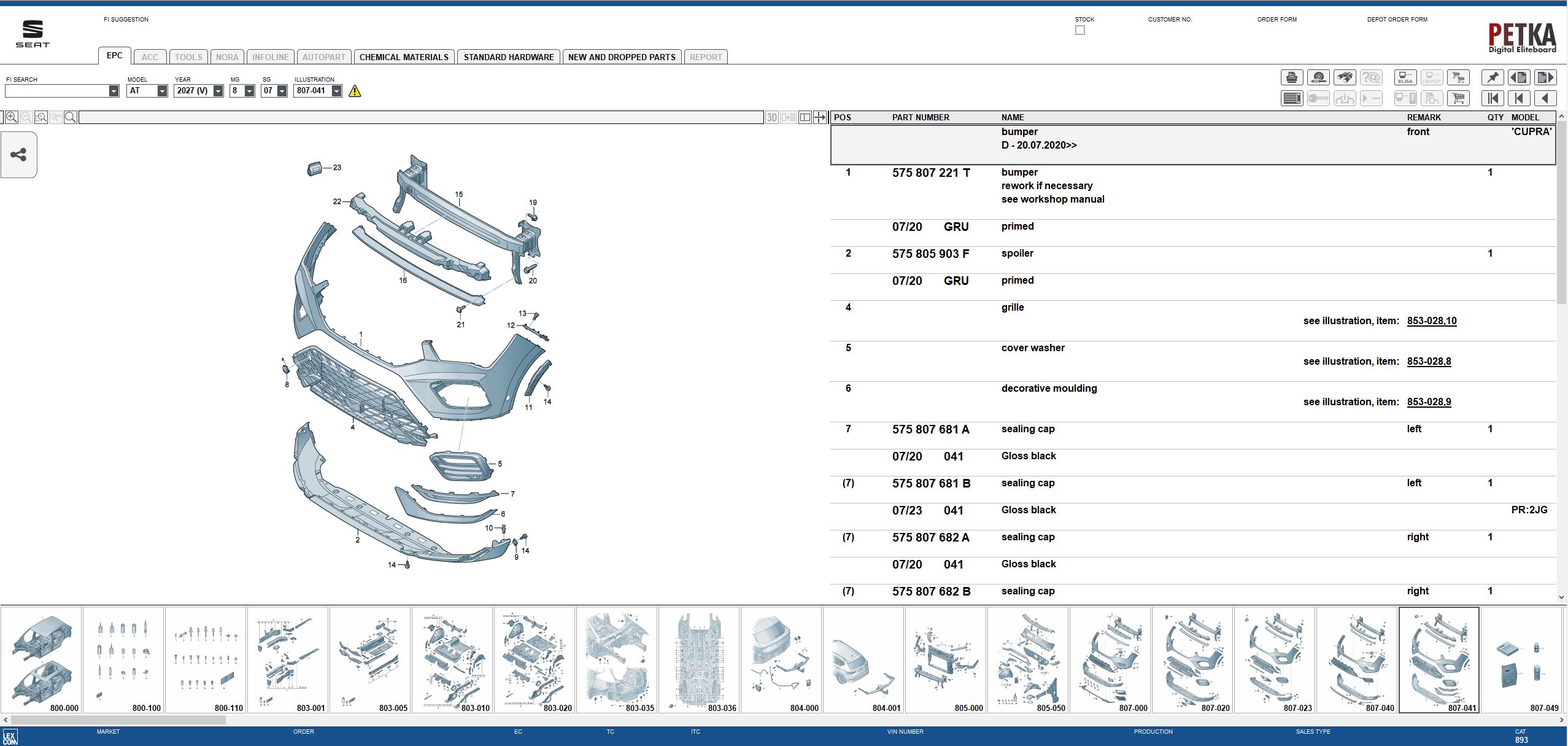Image resolution: width=1568 pixels, height=746 pixels.
Task: Open the binoculars parts search tool
Action: 1345,77
